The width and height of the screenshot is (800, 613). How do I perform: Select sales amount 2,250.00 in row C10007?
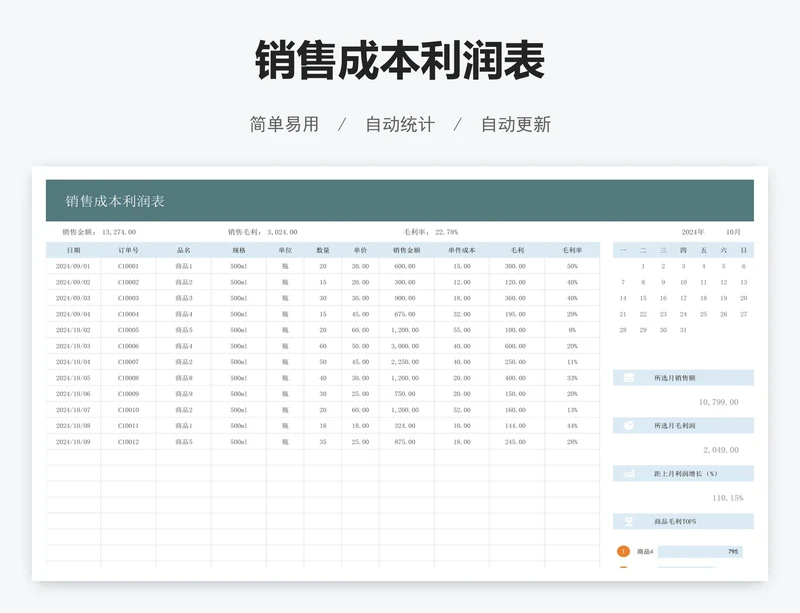(x=407, y=362)
